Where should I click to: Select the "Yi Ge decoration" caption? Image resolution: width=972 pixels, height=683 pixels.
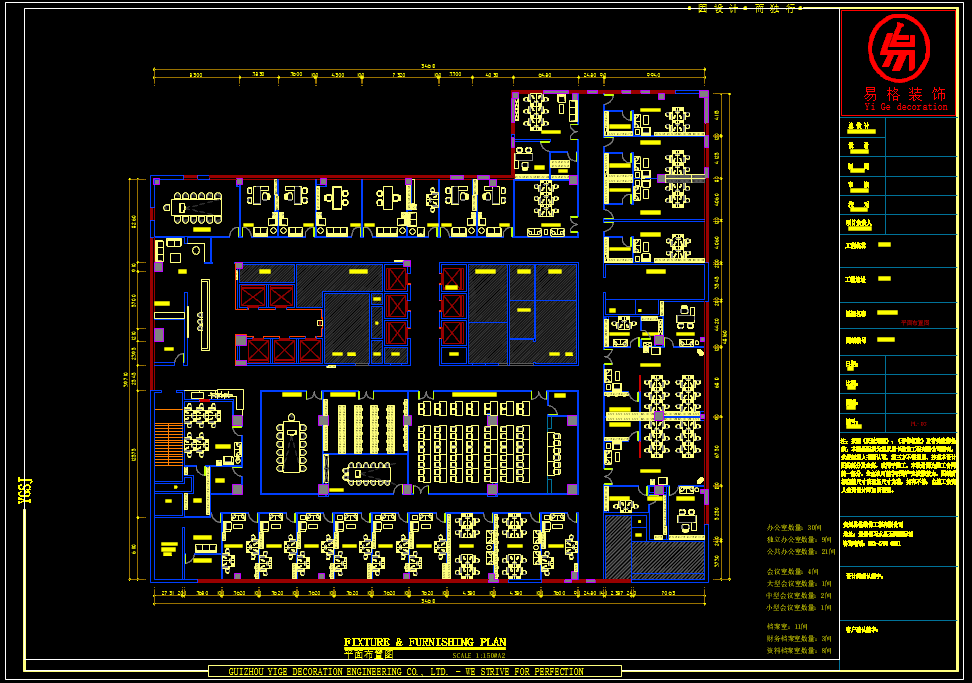click(906, 107)
